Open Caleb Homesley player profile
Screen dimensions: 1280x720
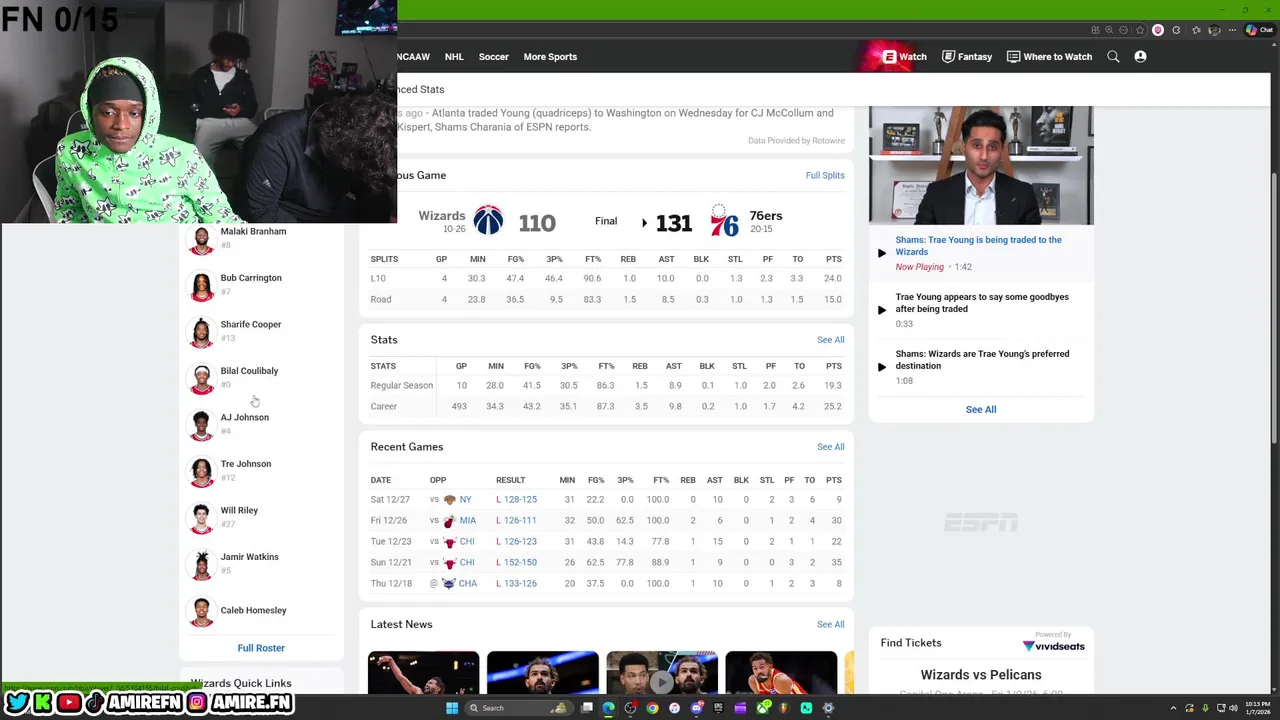click(x=253, y=610)
